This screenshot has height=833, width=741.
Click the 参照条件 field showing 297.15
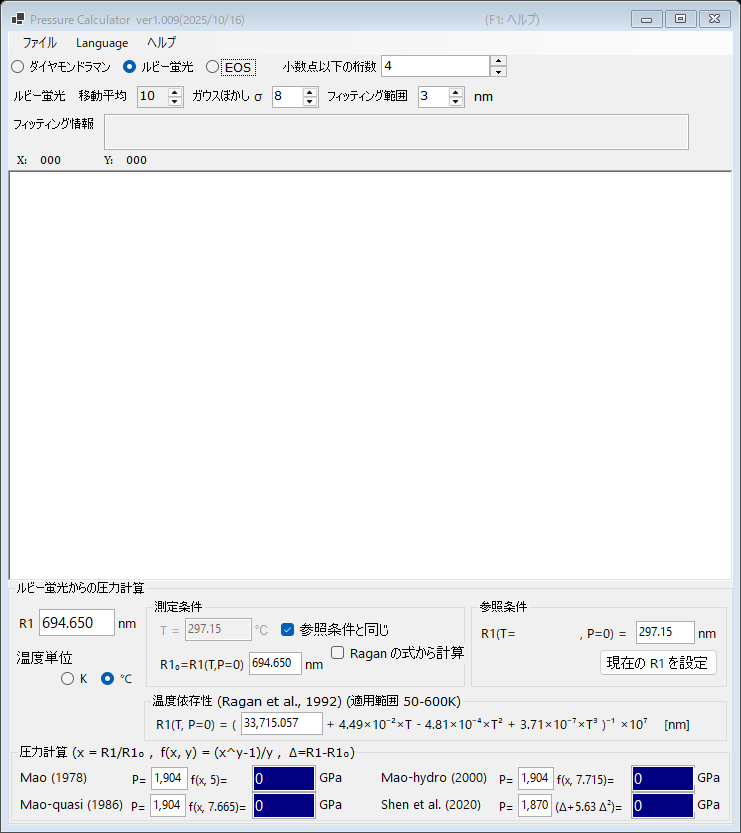click(x=665, y=633)
